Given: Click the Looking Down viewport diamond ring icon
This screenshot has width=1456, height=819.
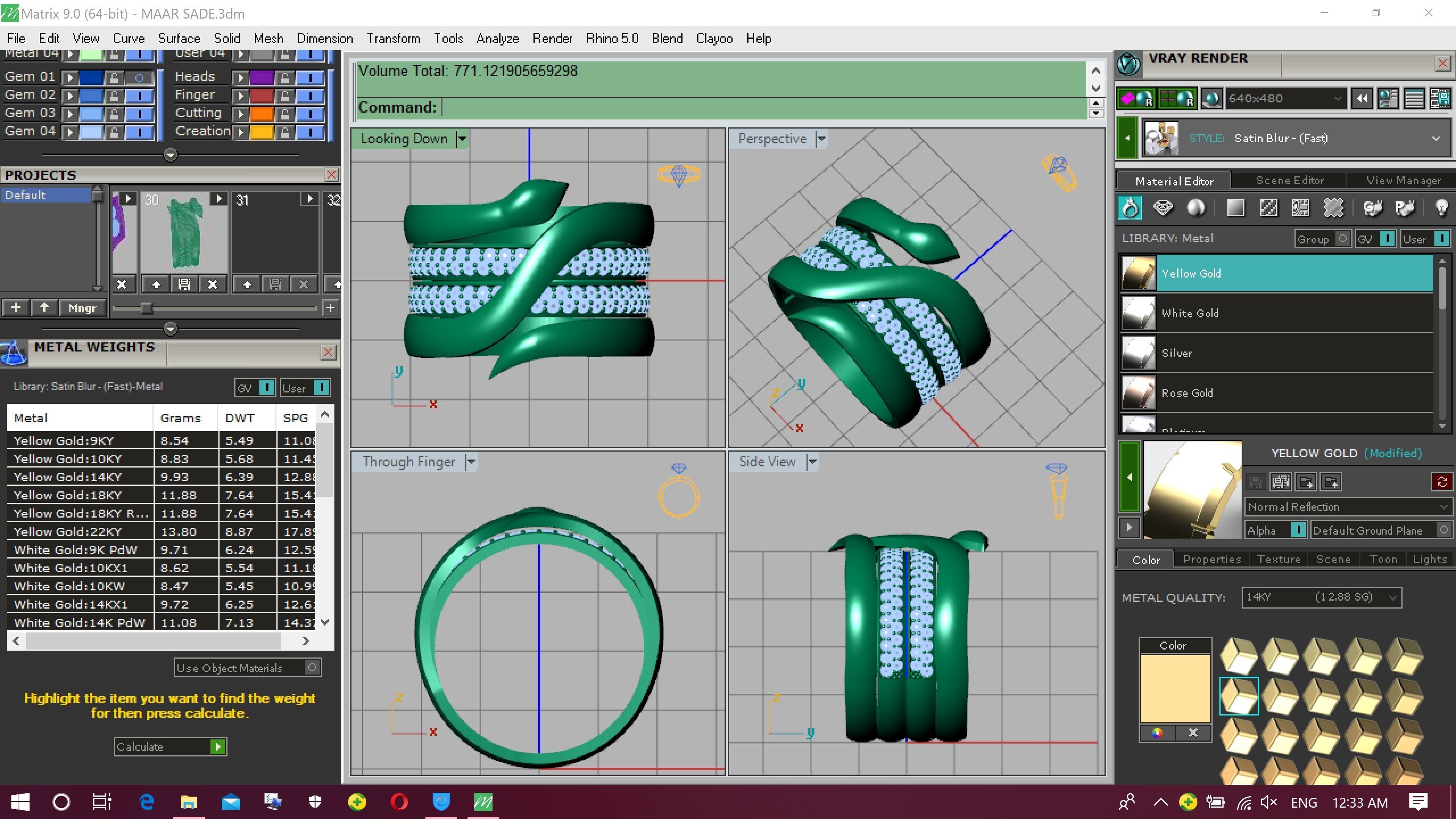Looking at the screenshot, I should click(679, 175).
